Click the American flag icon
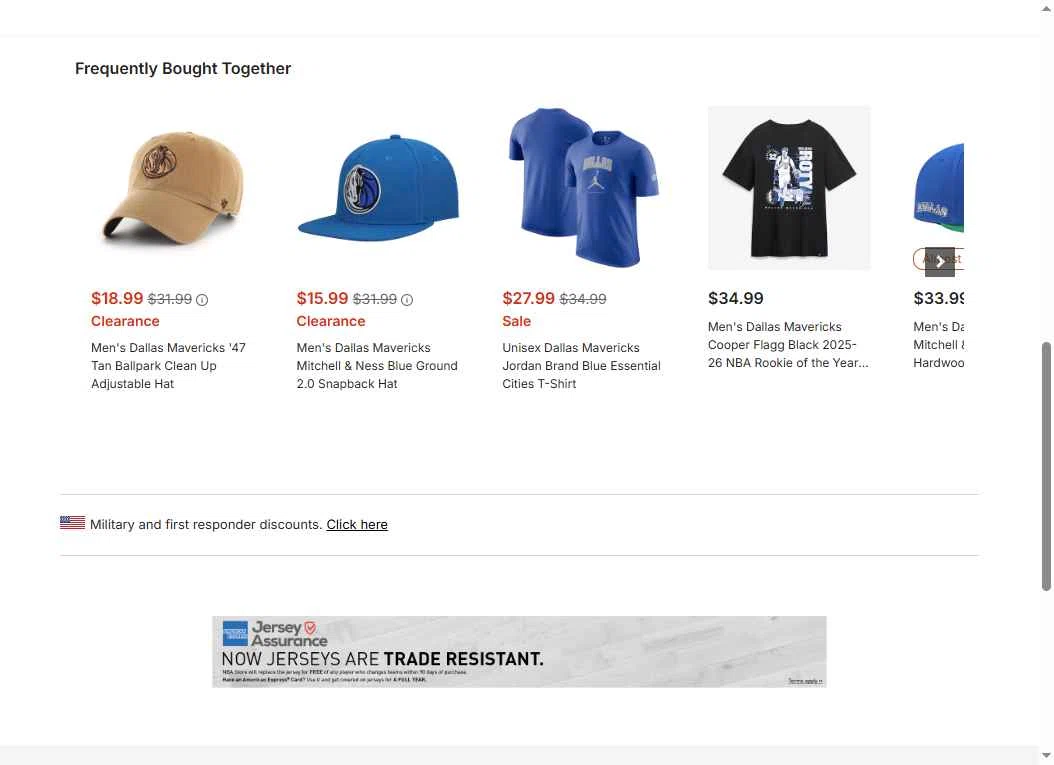 72,523
